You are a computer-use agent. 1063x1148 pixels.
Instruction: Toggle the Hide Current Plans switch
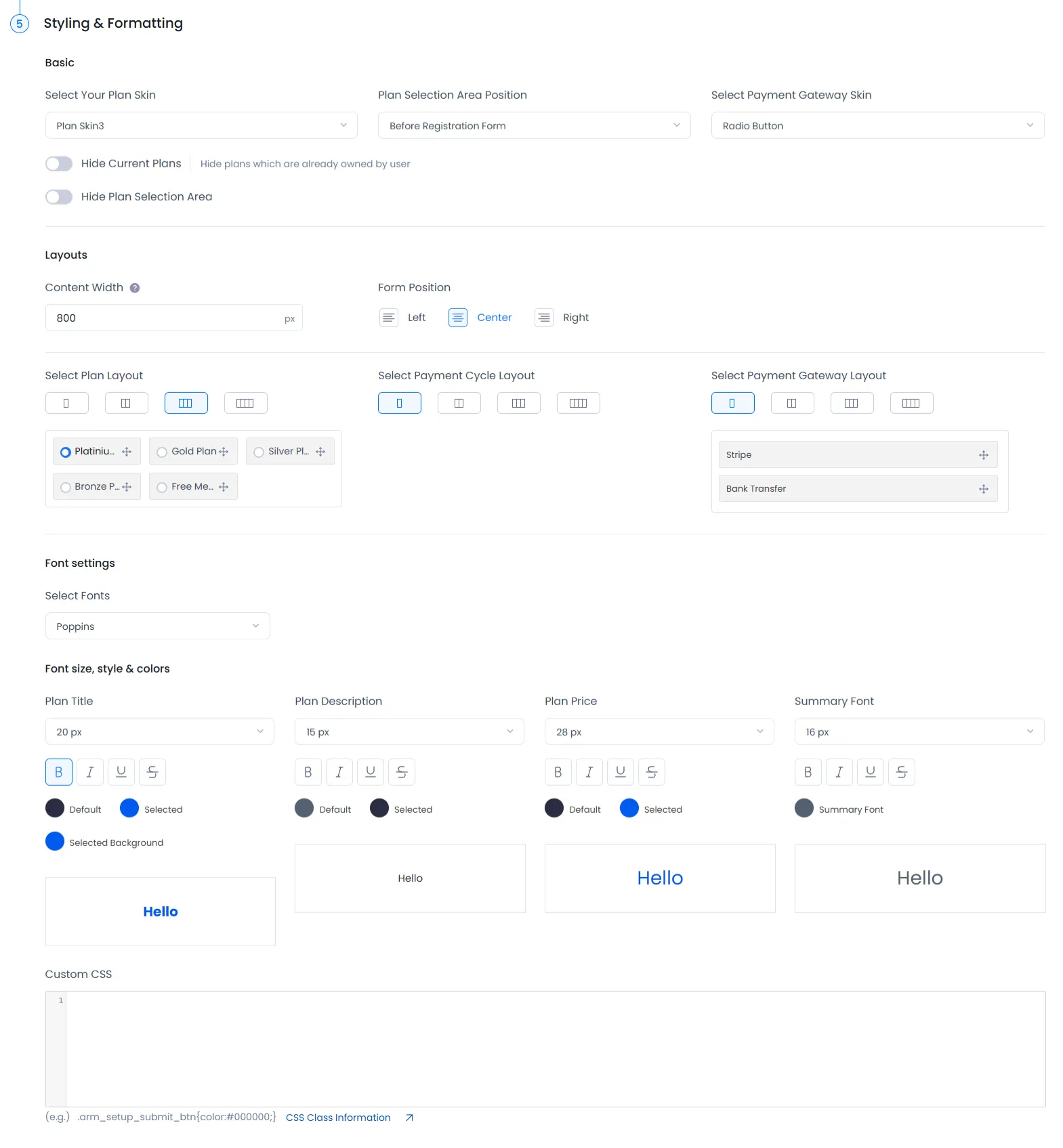(x=59, y=164)
